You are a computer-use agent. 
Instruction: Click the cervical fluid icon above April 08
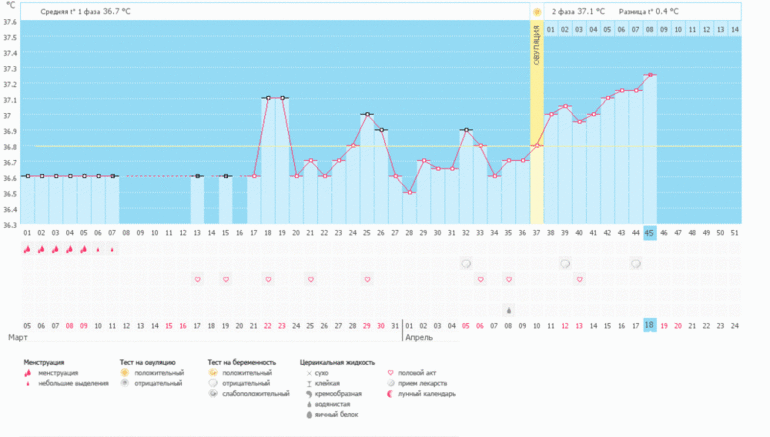(508, 310)
